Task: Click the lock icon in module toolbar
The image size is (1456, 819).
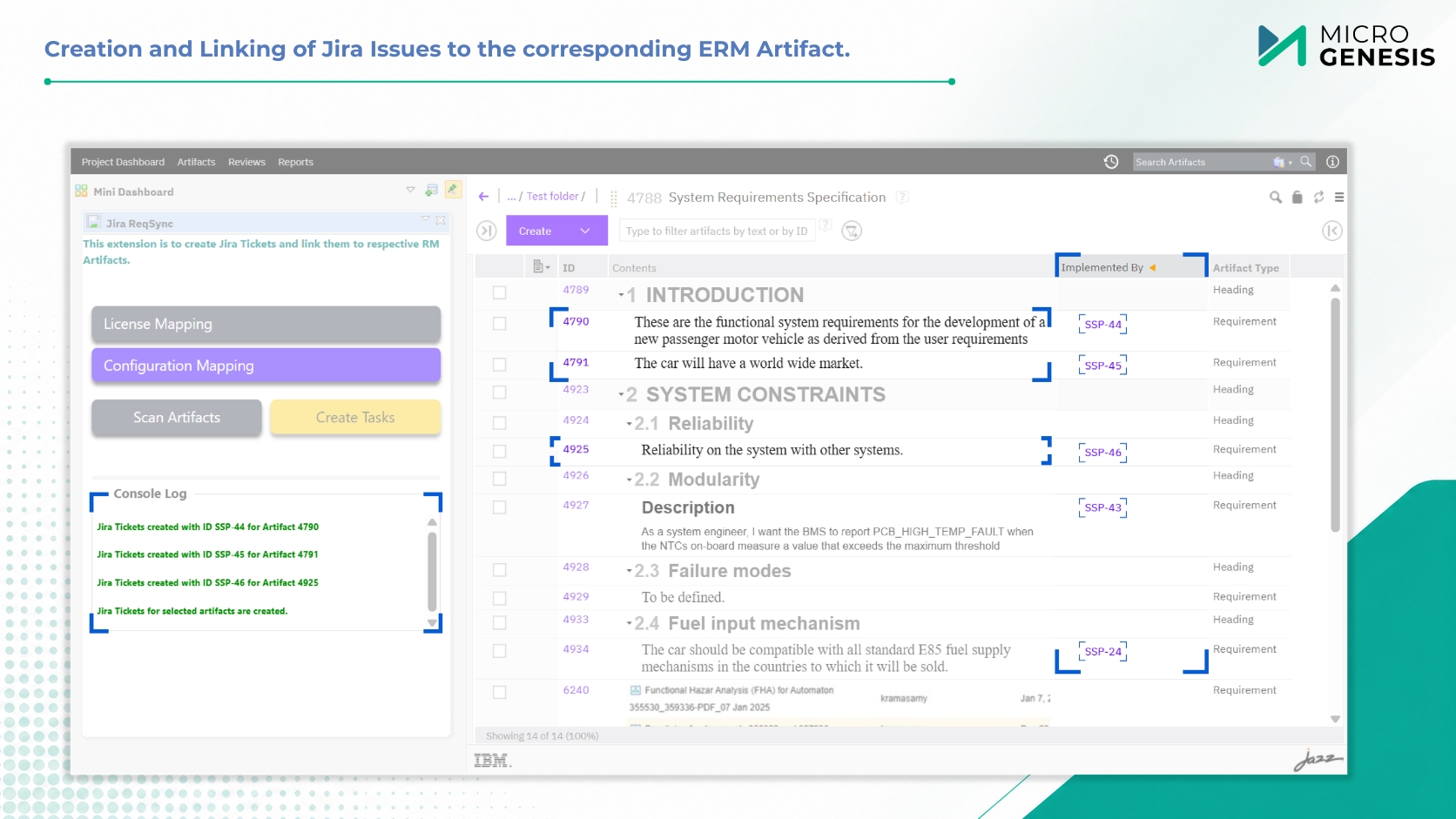Action: pyautogui.click(x=1298, y=198)
